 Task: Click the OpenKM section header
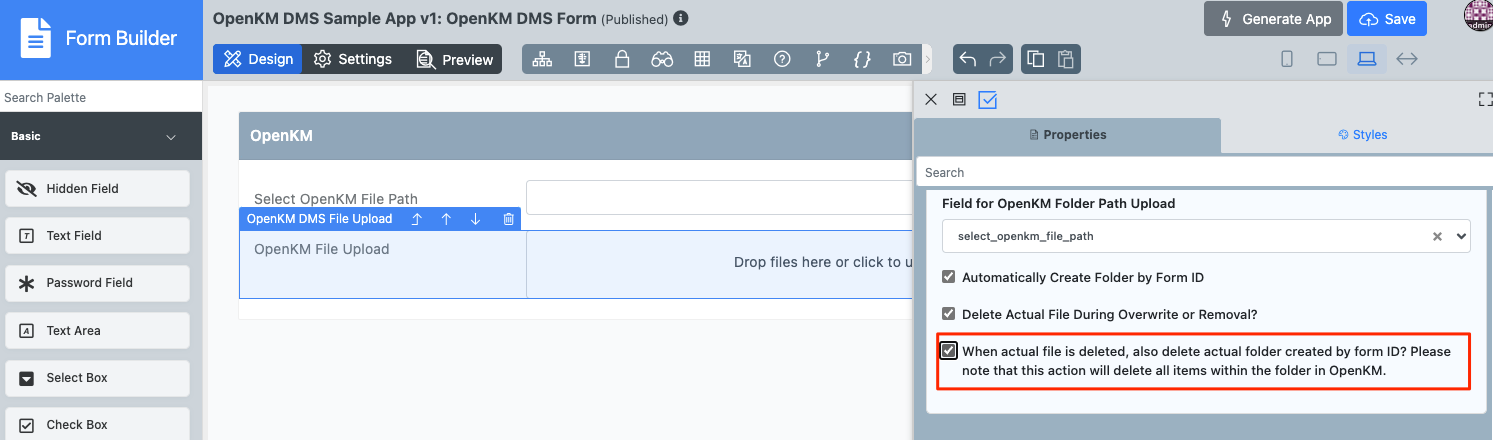[x=576, y=136]
